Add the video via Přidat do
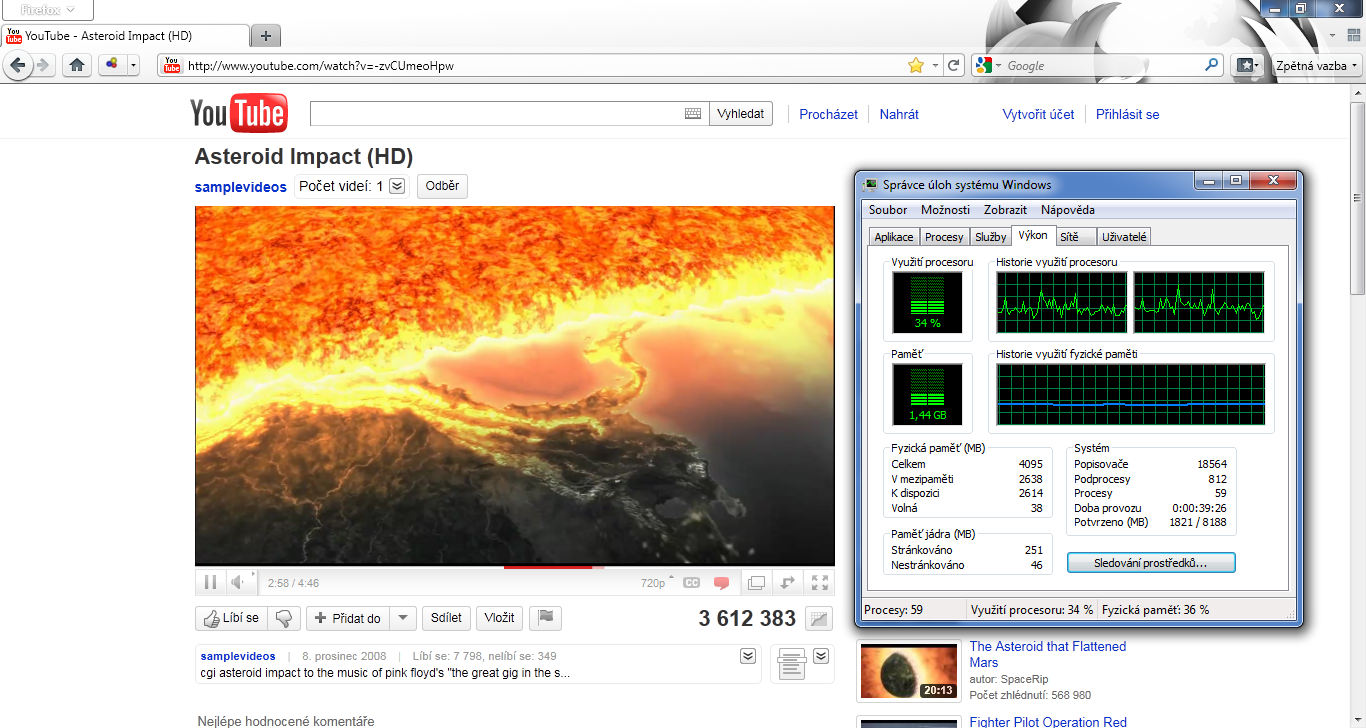 pyautogui.click(x=348, y=618)
